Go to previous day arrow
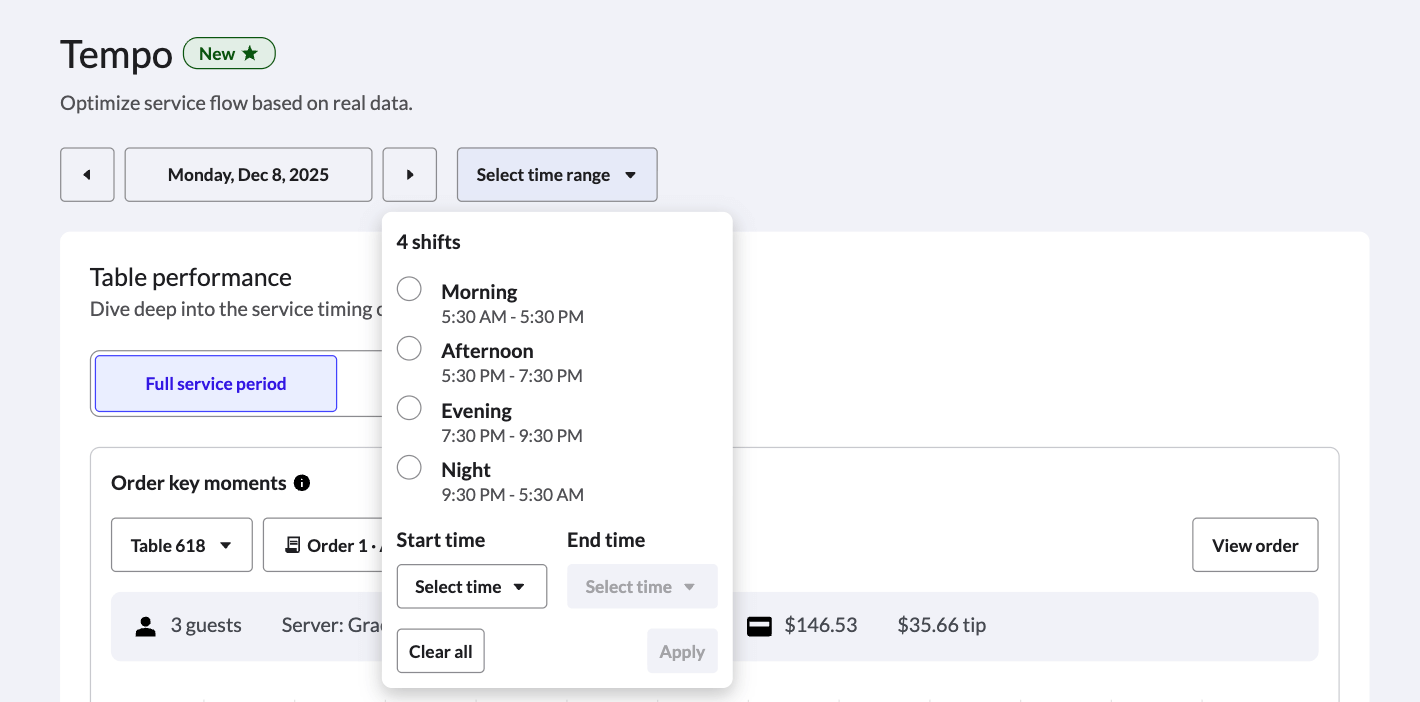 pos(87,175)
